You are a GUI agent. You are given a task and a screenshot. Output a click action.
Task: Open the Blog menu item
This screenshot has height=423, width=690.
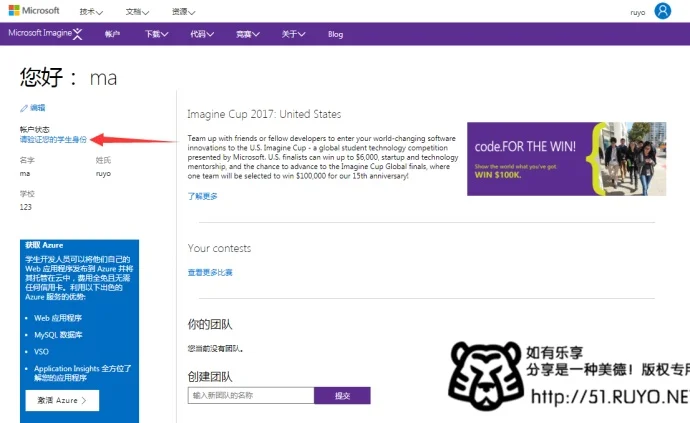pos(335,34)
